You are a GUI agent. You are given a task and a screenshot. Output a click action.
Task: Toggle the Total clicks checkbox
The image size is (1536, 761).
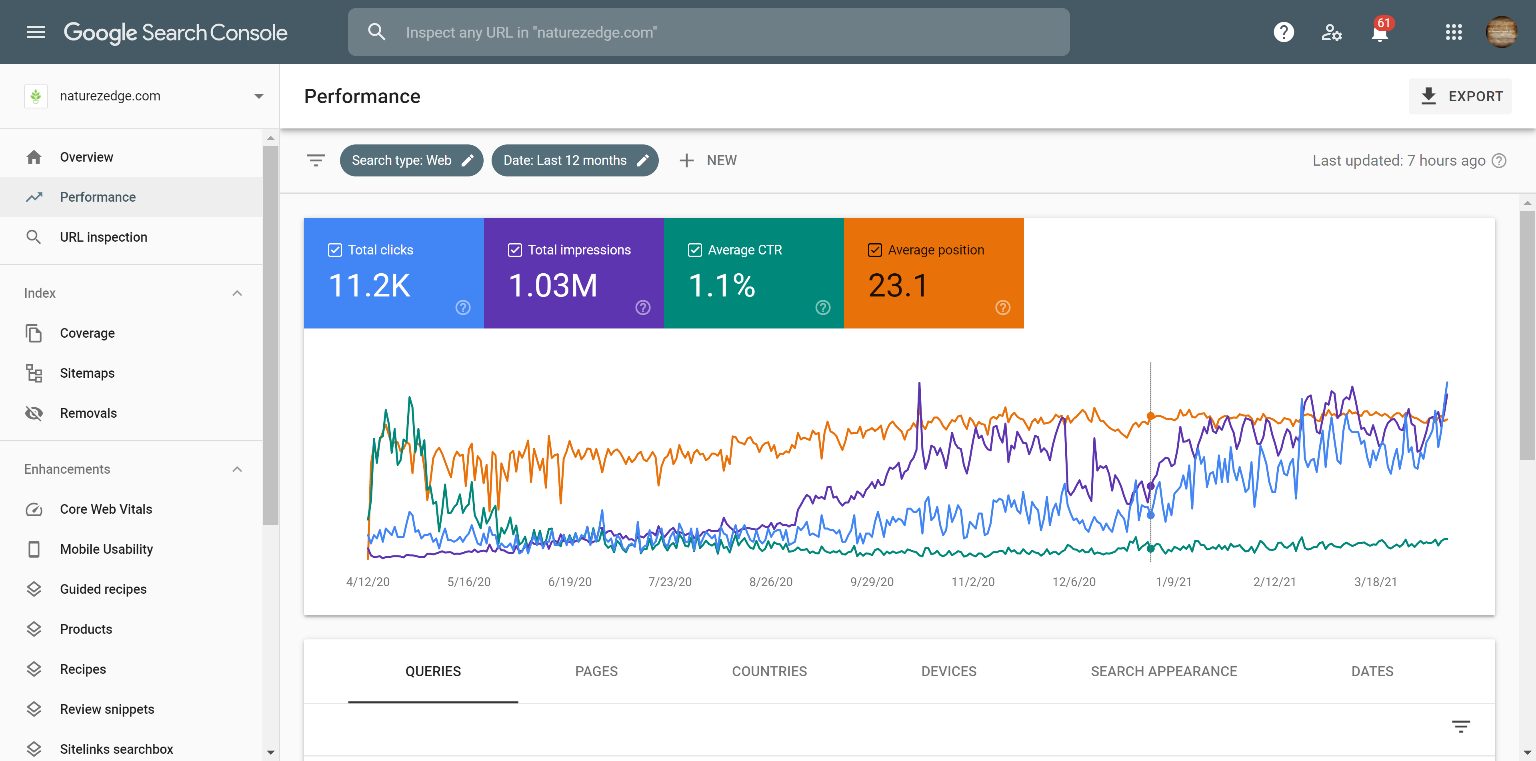click(x=335, y=250)
